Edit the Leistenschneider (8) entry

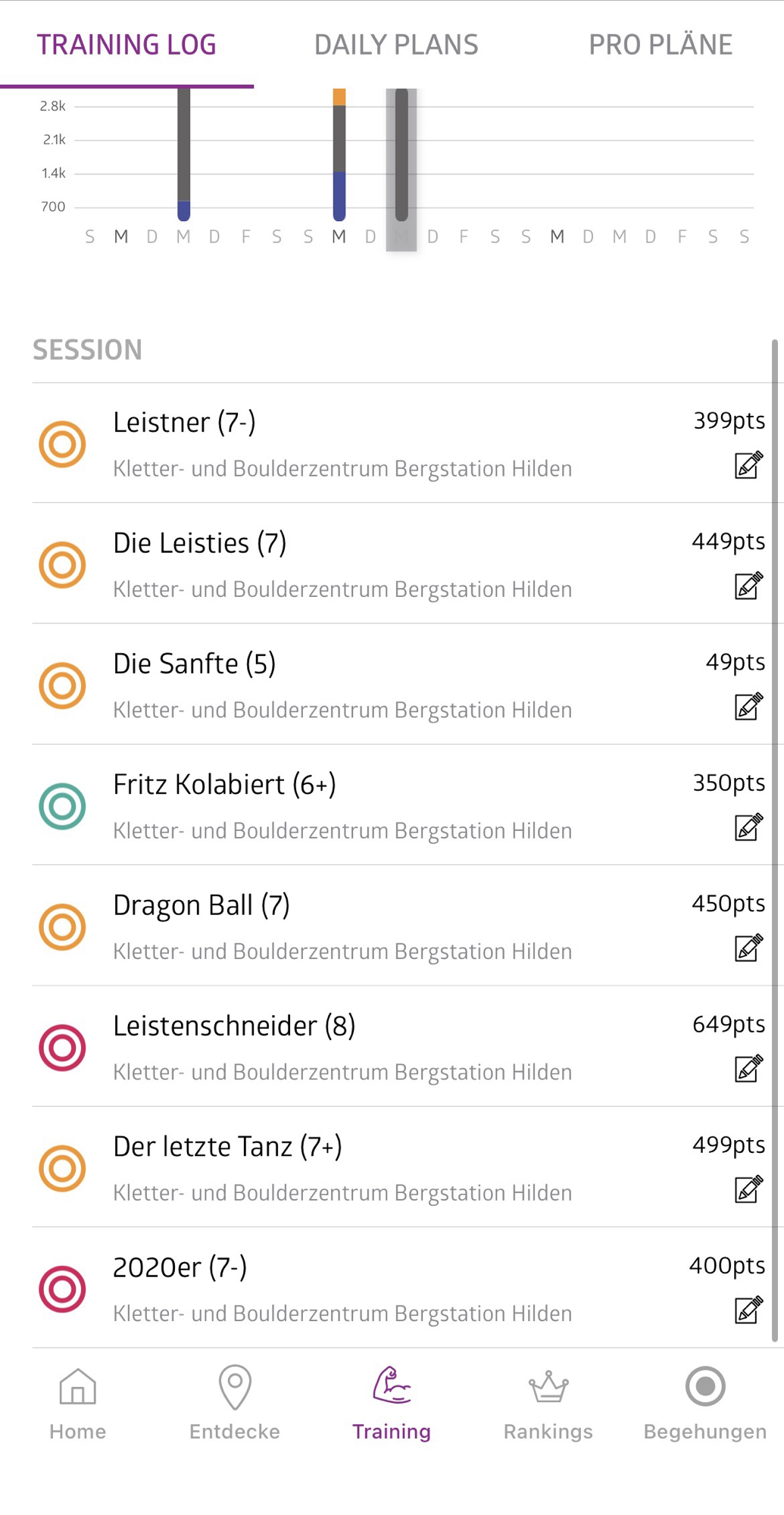pyautogui.click(x=748, y=1069)
